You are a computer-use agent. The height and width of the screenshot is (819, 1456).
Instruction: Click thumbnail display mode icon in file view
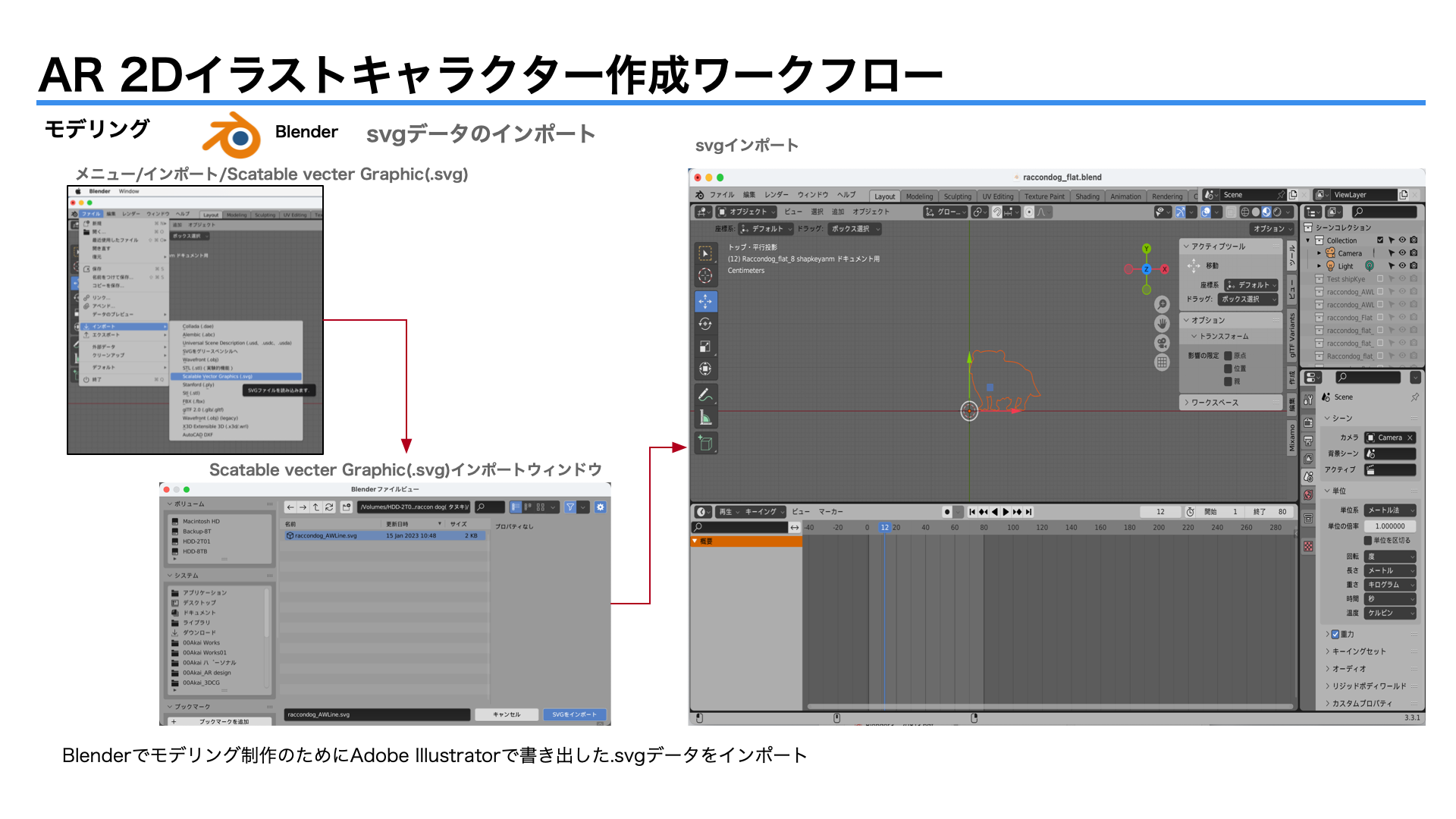[x=541, y=507]
